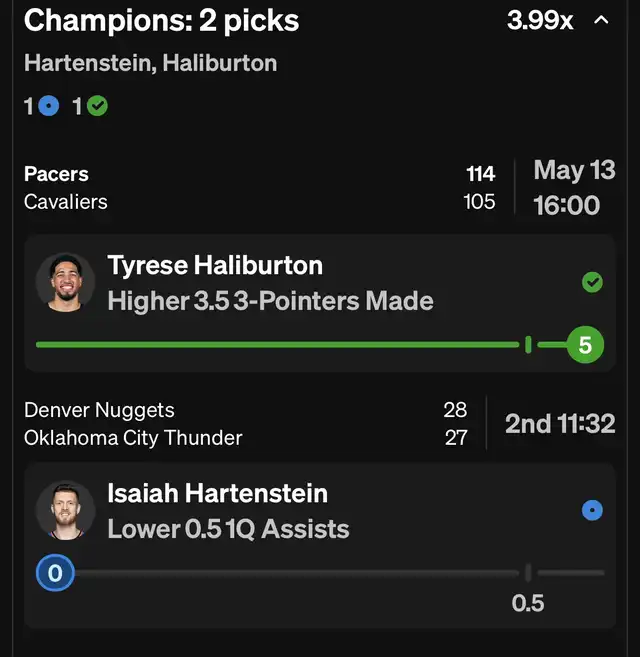Click the green won pick counter checkmark
Screen dimensions: 640x657
[x=97, y=106]
